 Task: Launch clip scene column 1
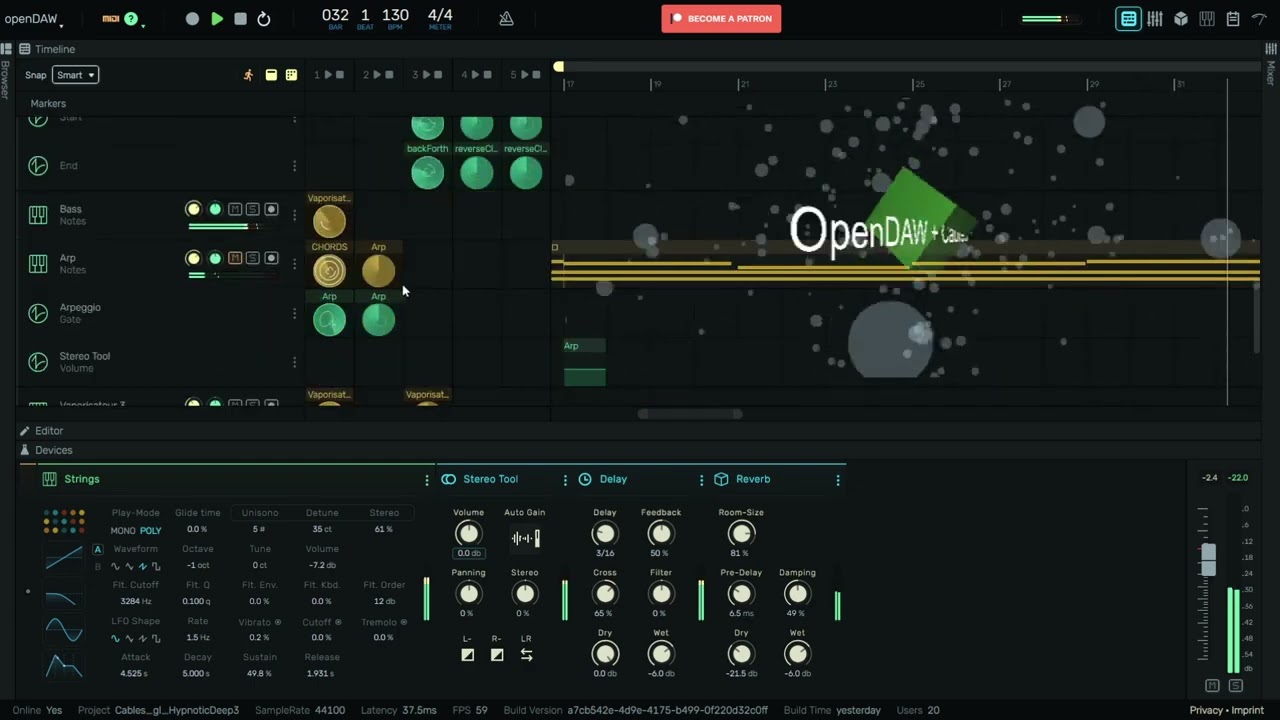(328, 75)
